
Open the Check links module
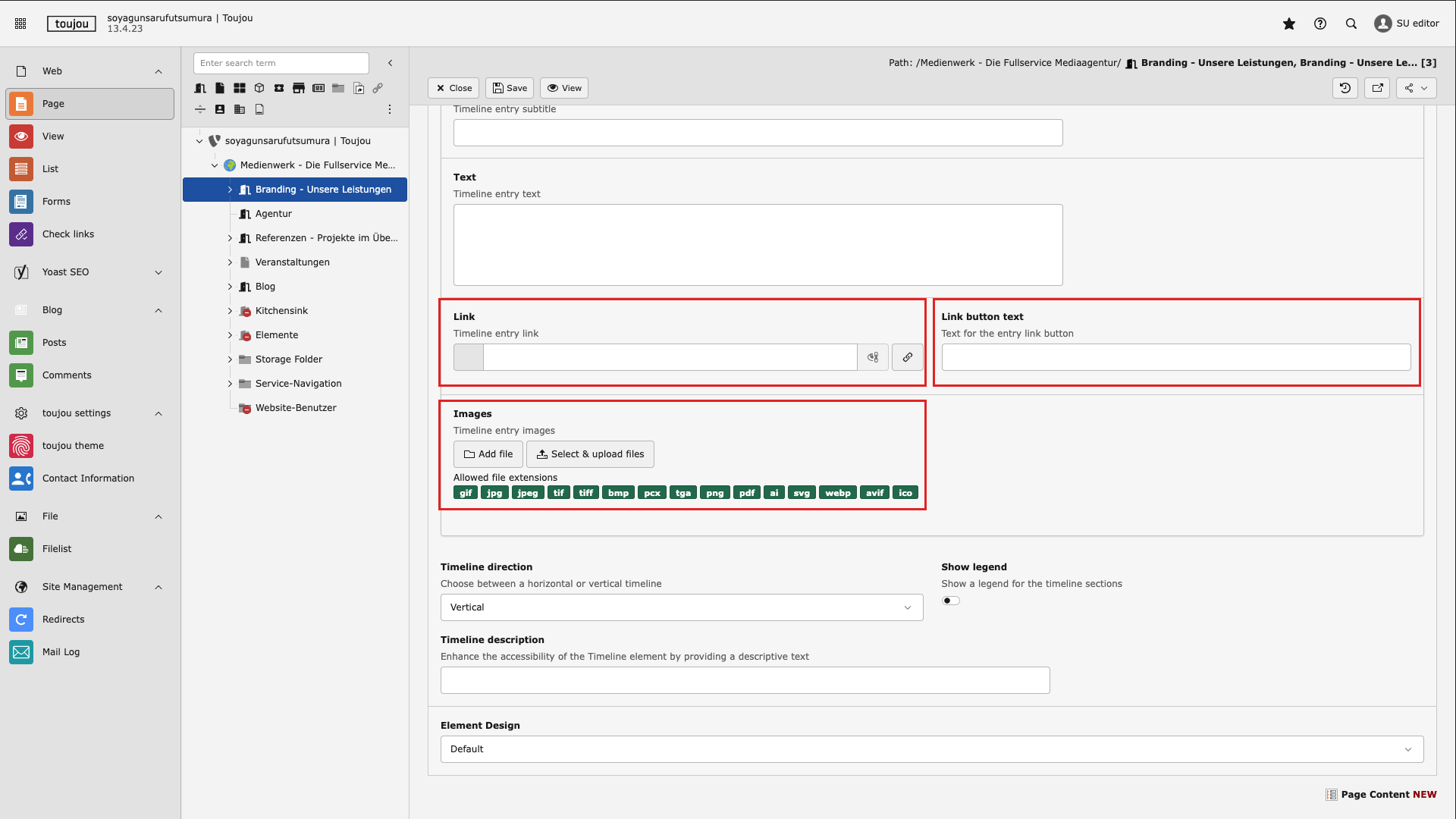(x=68, y=234)
